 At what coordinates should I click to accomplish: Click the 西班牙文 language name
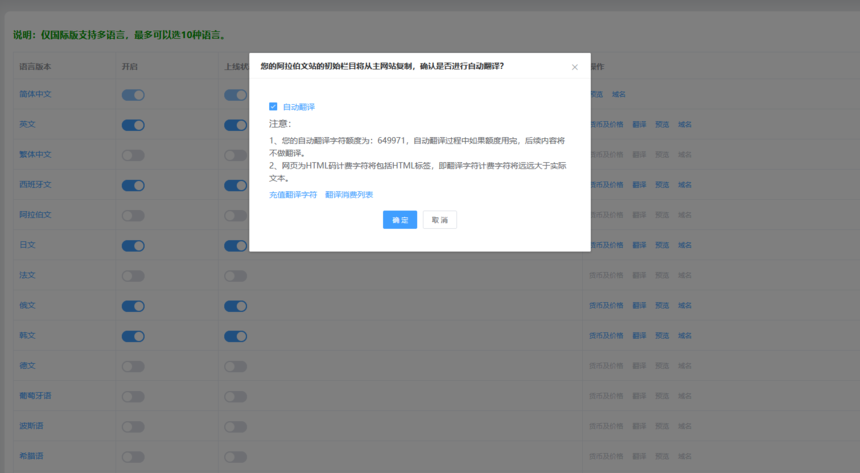35,185
